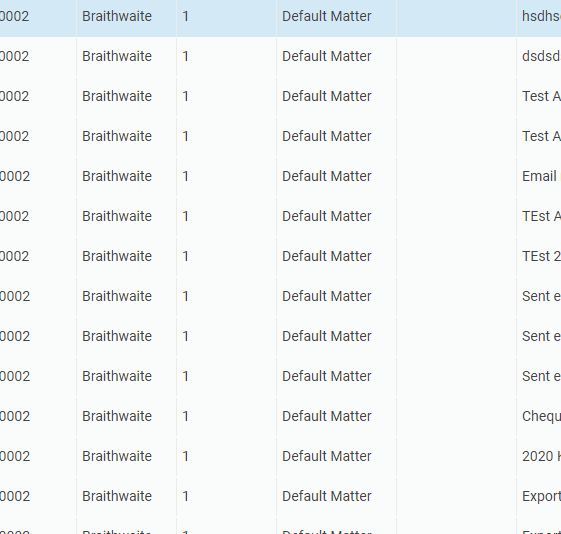Click Default Matter in the dsdsd row
Image resolution: width=561 pixels, height=534 pixels.
click(327, 57)
